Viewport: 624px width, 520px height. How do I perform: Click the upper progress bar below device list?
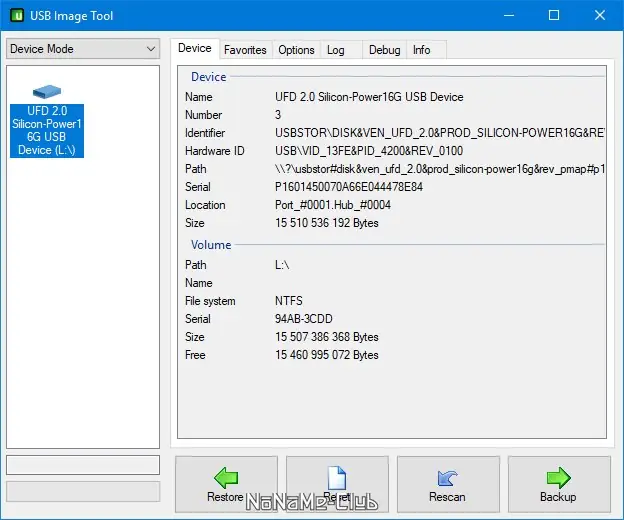(83, 465)
